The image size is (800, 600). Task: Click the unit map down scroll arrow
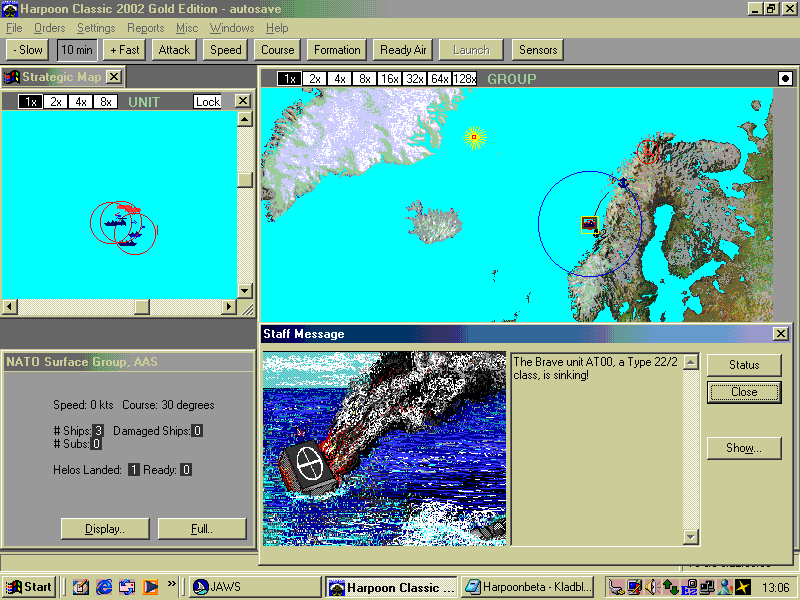tap(245, 291)
